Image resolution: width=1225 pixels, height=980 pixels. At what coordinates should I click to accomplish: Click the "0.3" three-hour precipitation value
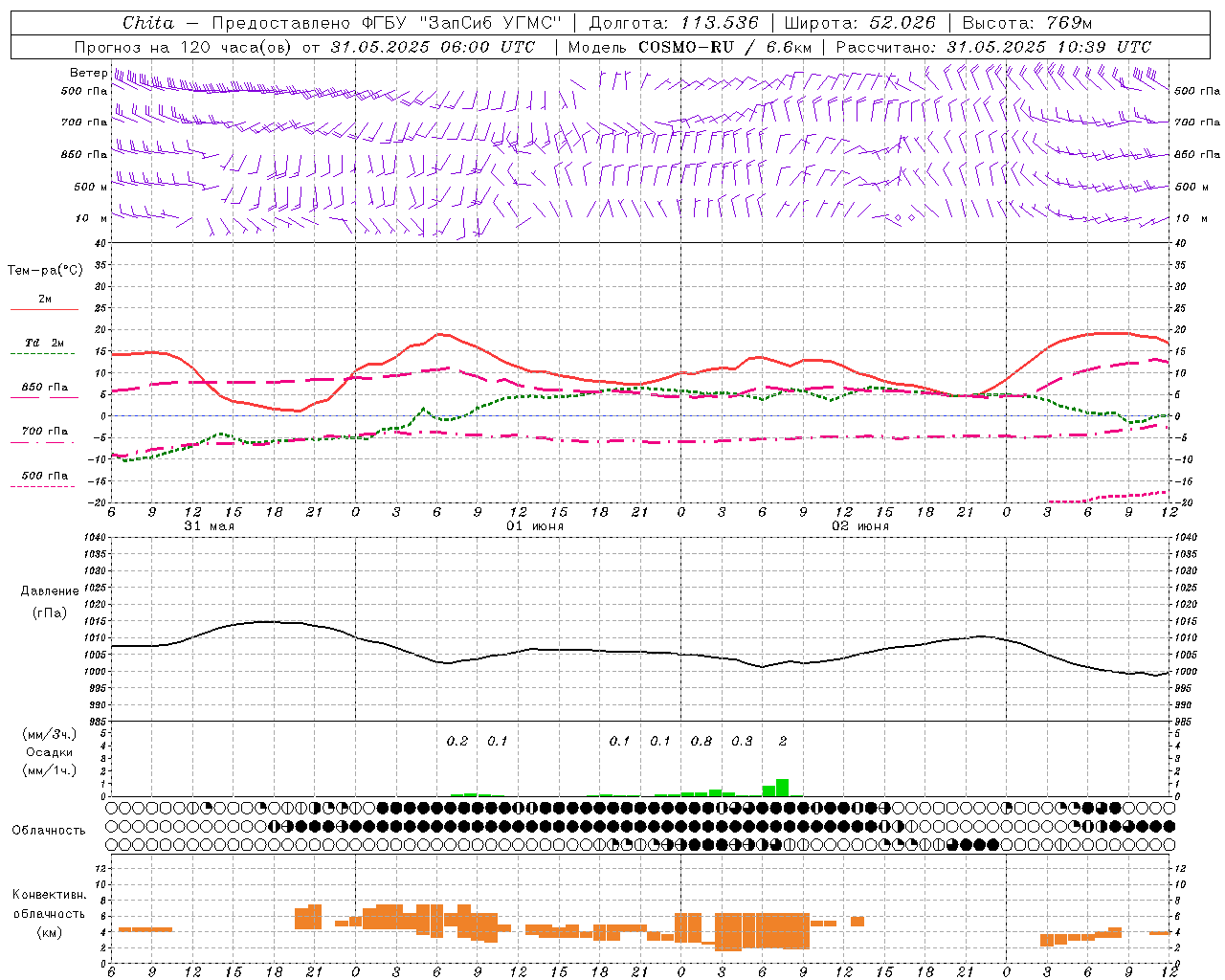tap(742, 742)
